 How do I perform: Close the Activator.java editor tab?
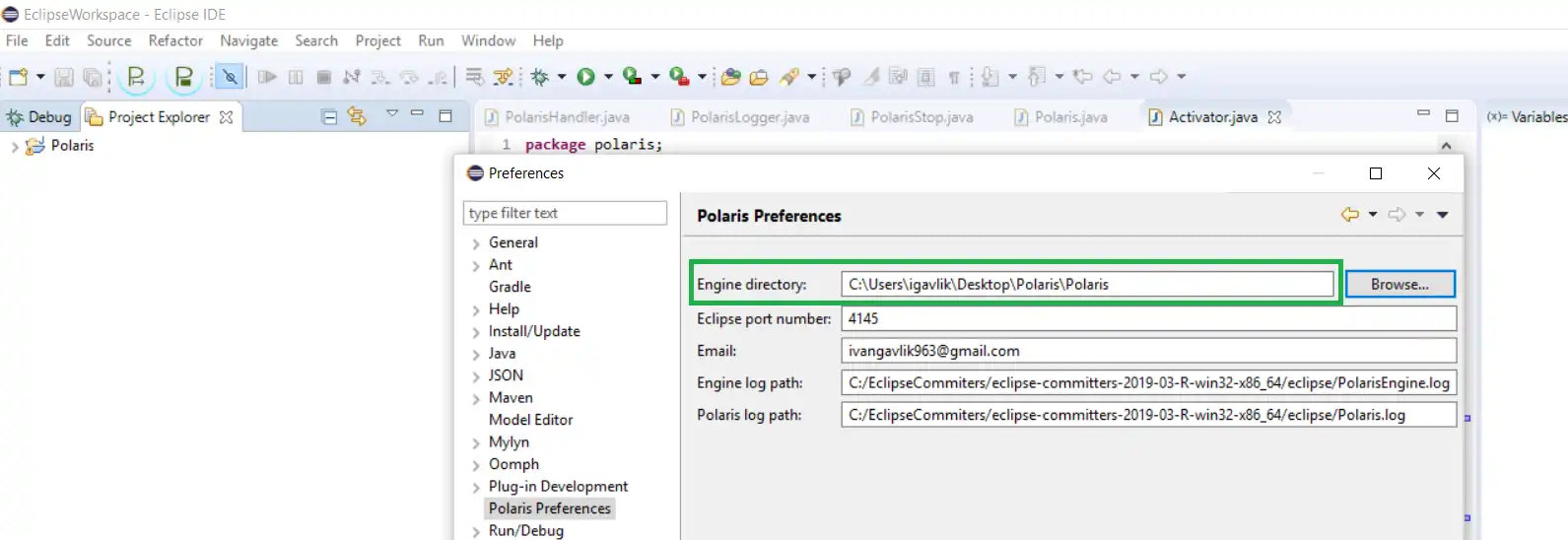(x=1274, y=116)
